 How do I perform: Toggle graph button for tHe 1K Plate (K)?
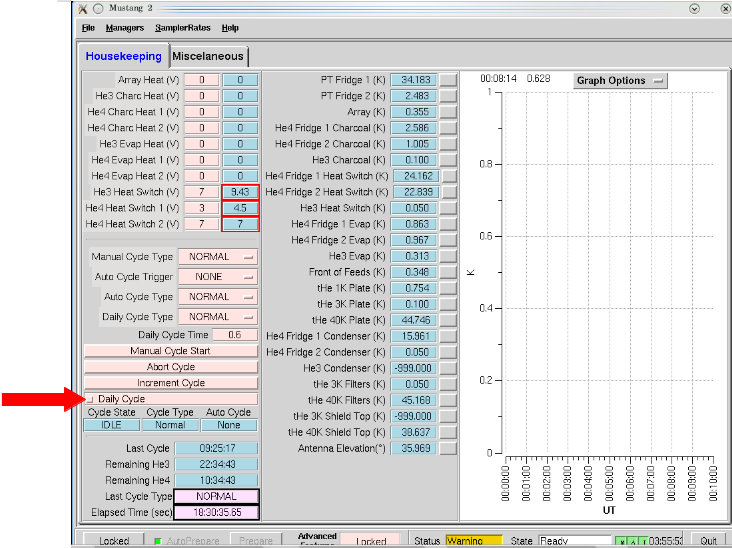448,288
